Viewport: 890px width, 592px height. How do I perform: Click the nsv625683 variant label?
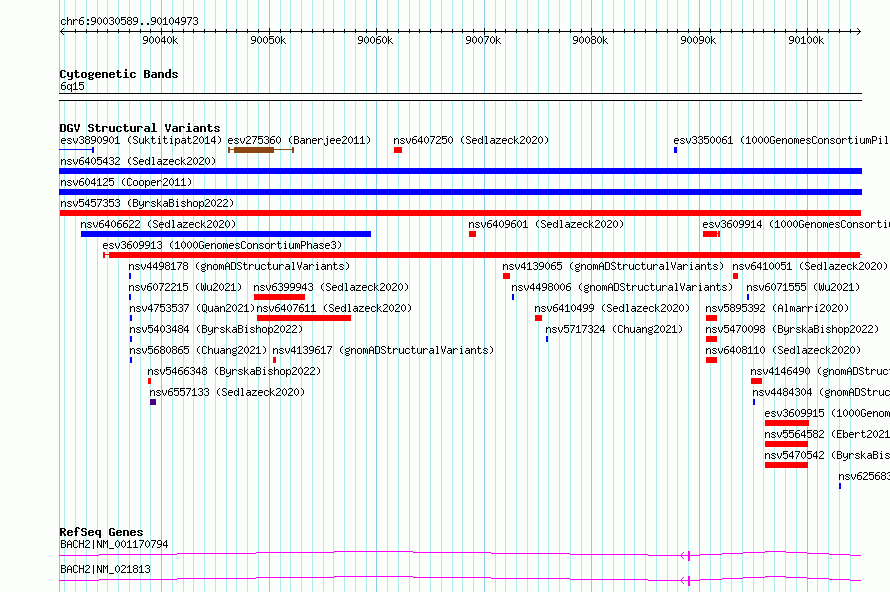click(864, 476)
